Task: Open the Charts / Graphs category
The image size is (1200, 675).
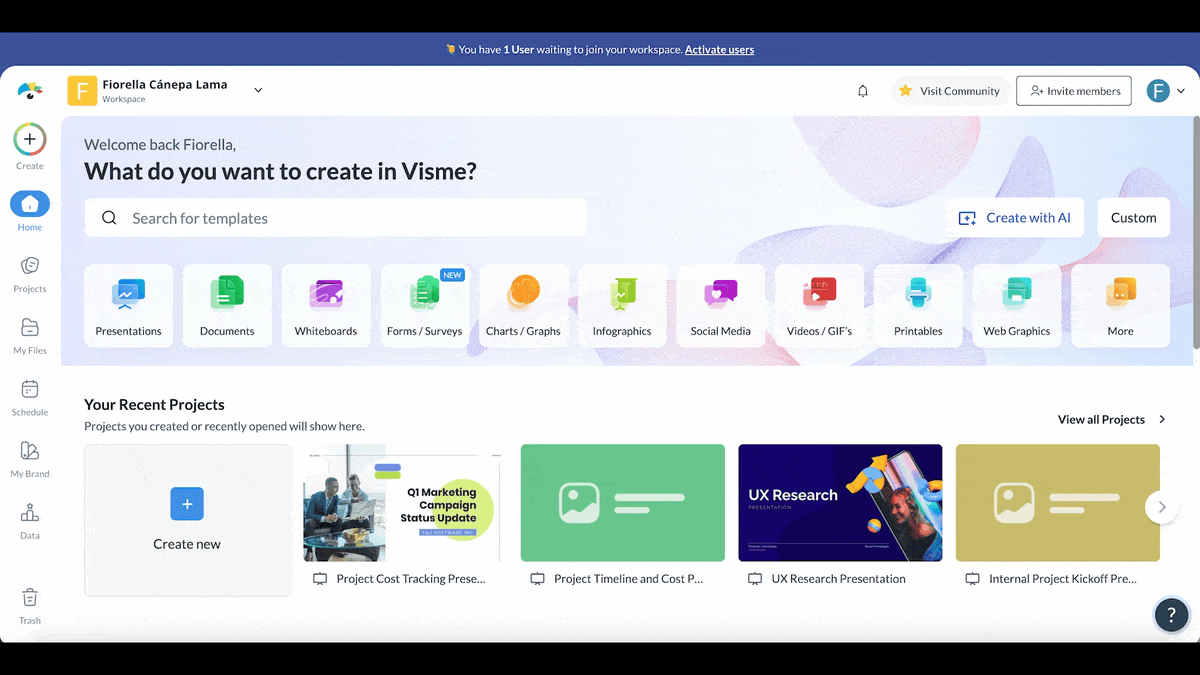Action: [524, 305]
